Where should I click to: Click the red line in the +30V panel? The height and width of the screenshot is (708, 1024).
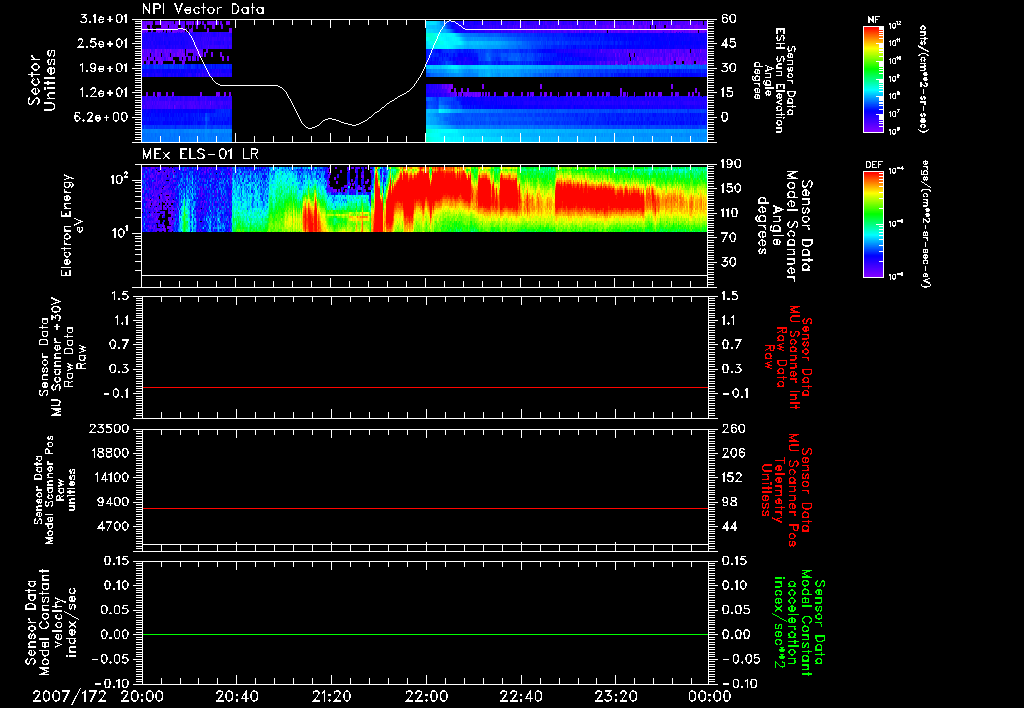[424, 387]
